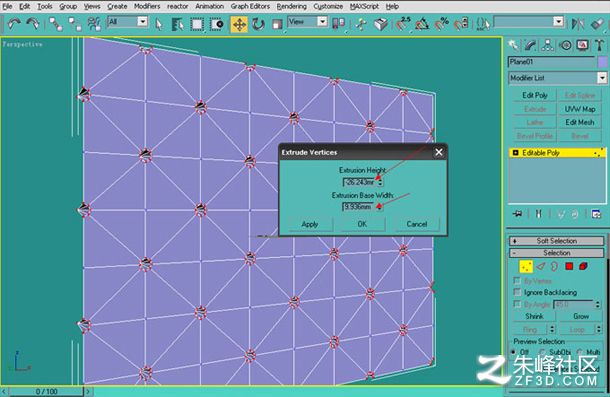Open the Utilities hammer panel icon
Image resolution: width=610 pixels, height=397 pixels.
click(599, 46)
